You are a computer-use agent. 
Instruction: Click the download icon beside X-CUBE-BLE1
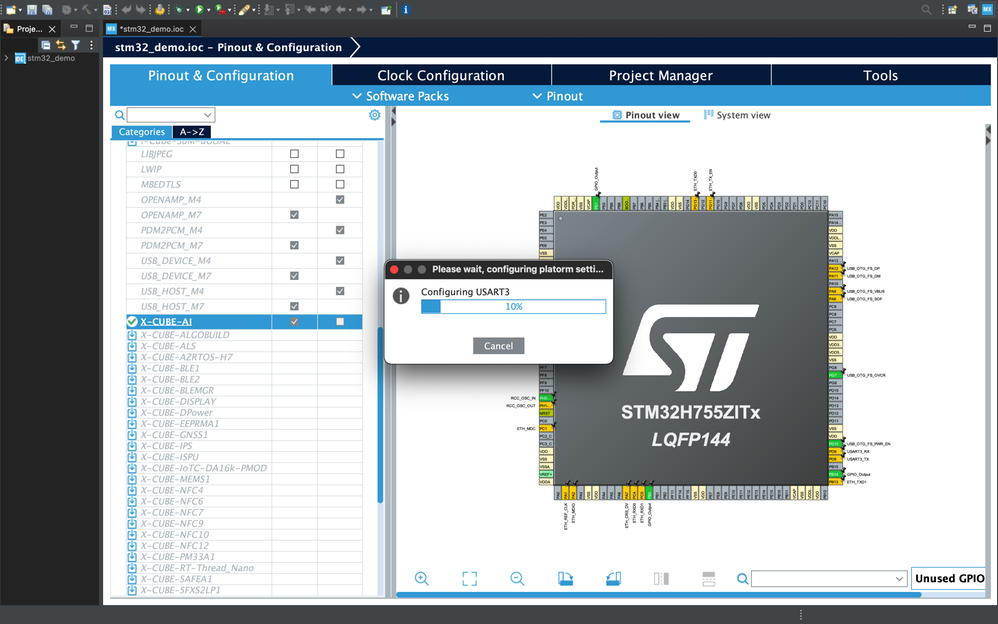(132, 368)
